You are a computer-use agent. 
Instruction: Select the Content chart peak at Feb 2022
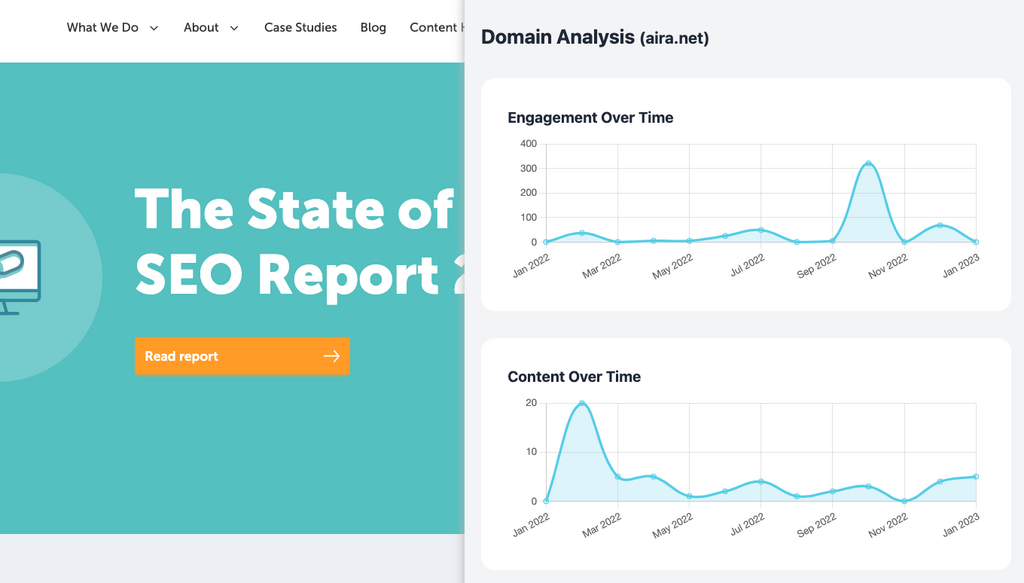[582, 404]
